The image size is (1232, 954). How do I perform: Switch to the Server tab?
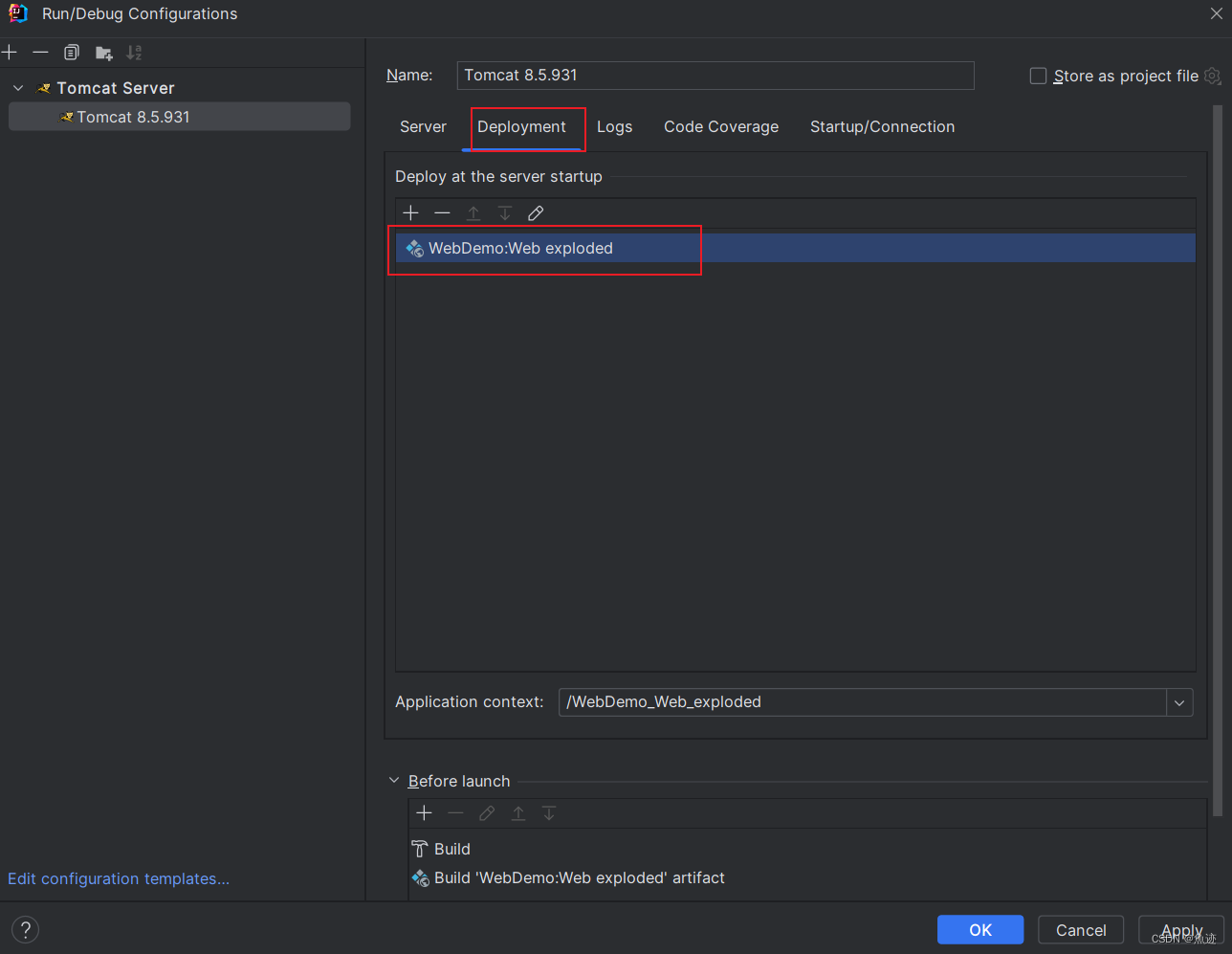pyautogui.click(x=423, y=126)
